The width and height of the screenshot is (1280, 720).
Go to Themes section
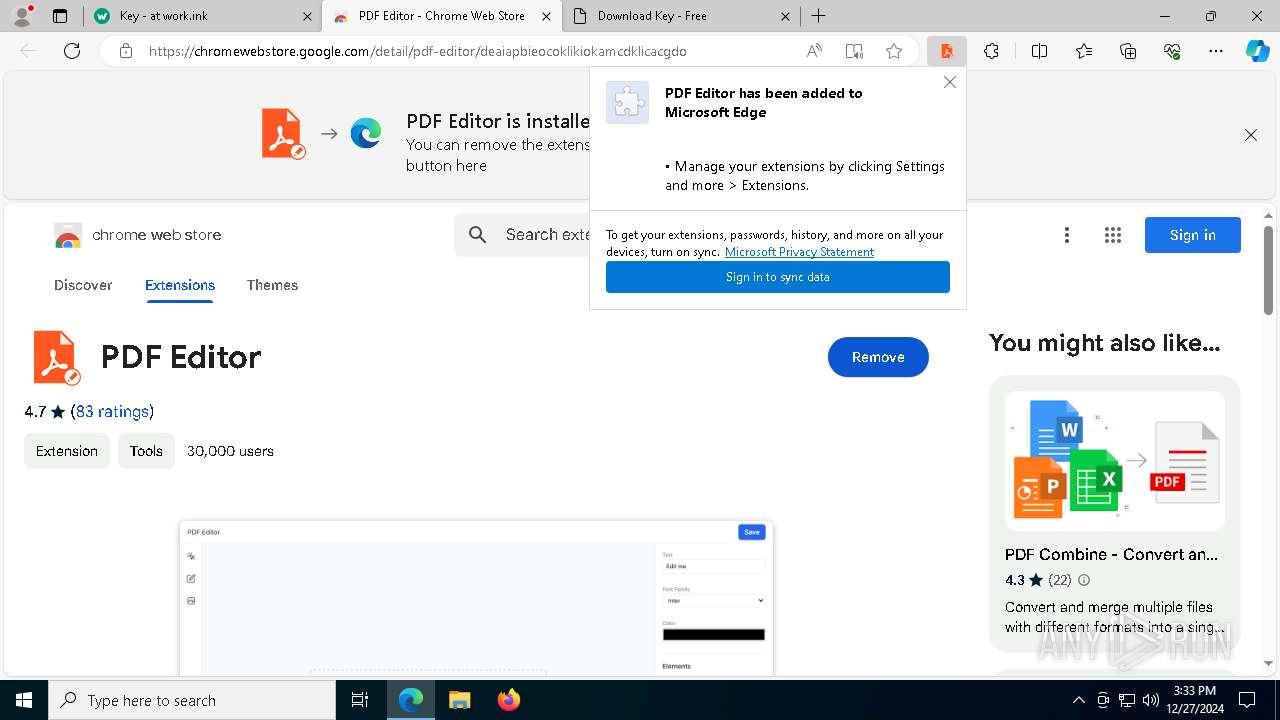[x=272, y=285]
